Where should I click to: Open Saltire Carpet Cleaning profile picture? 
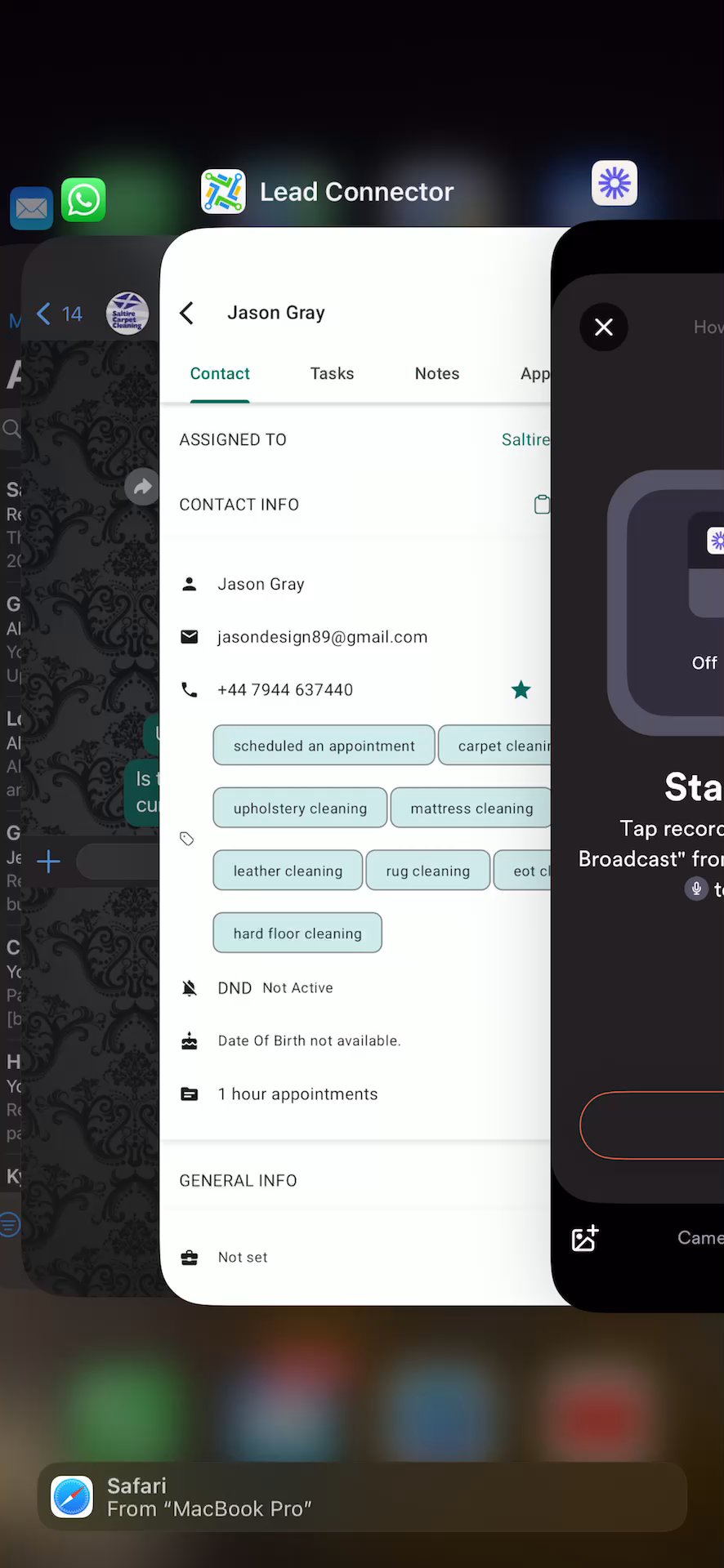click(127, 314)
